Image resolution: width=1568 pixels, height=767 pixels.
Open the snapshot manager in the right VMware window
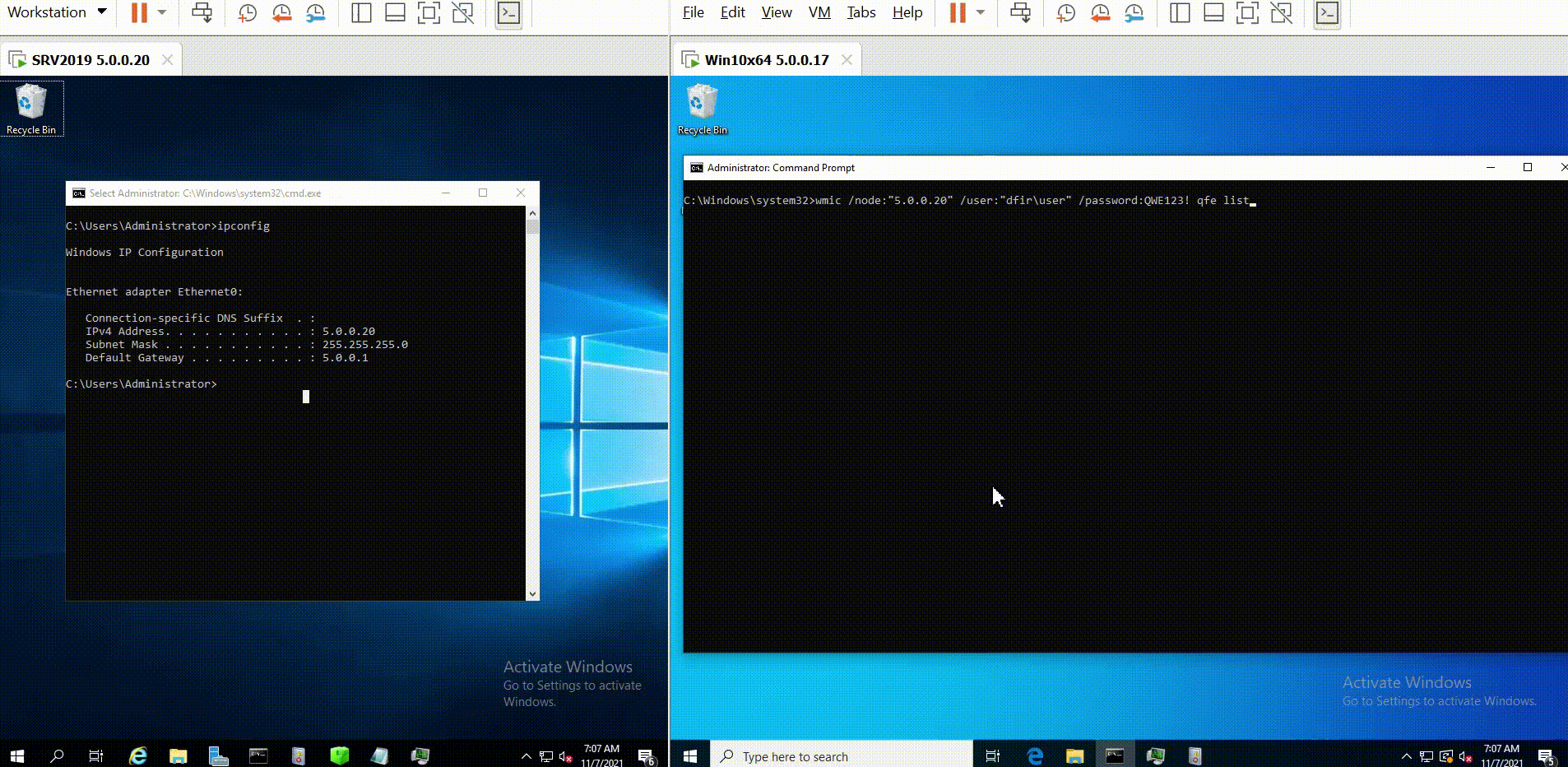[x=1134, y=12]
